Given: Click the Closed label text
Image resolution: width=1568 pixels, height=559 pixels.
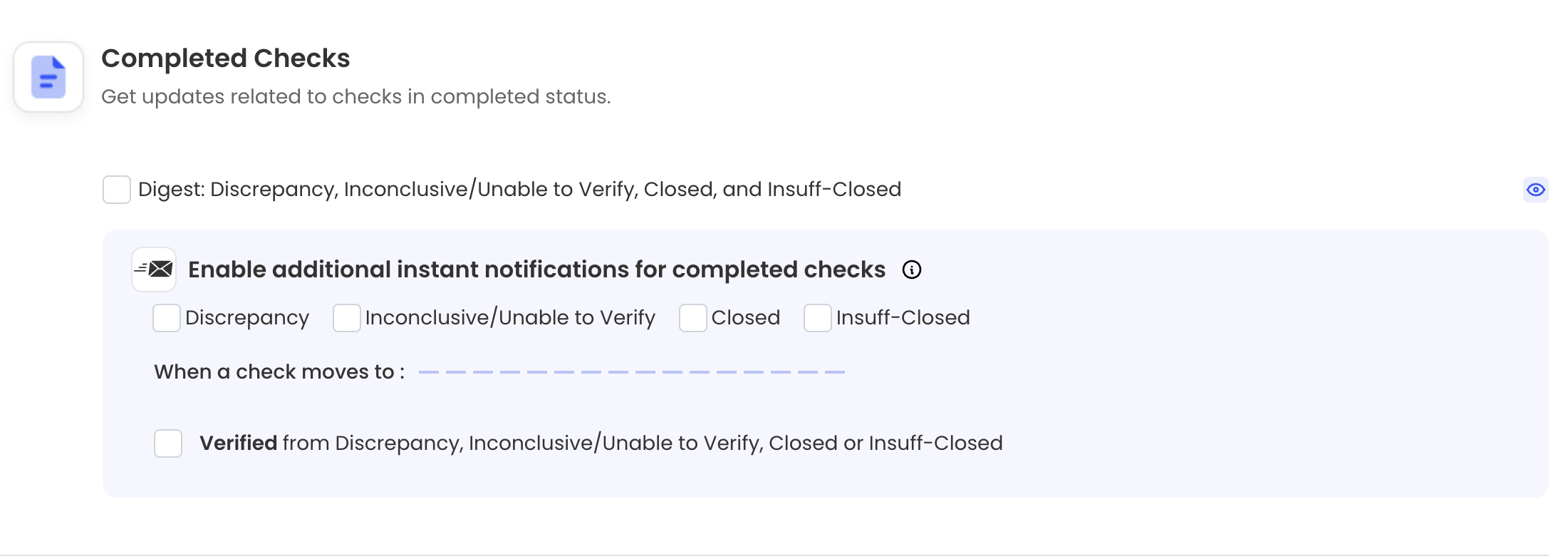Looking at the screenshot, I should click(745, 318).
